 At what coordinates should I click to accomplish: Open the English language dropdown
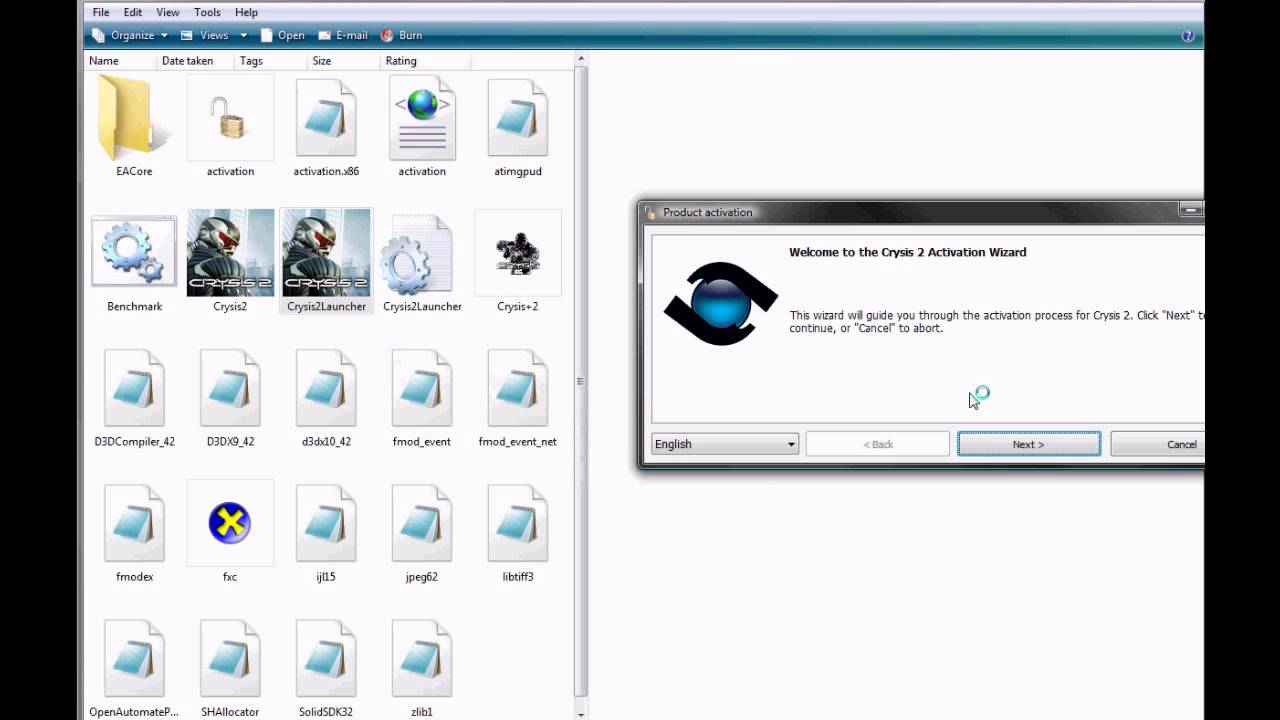point(725,444)
